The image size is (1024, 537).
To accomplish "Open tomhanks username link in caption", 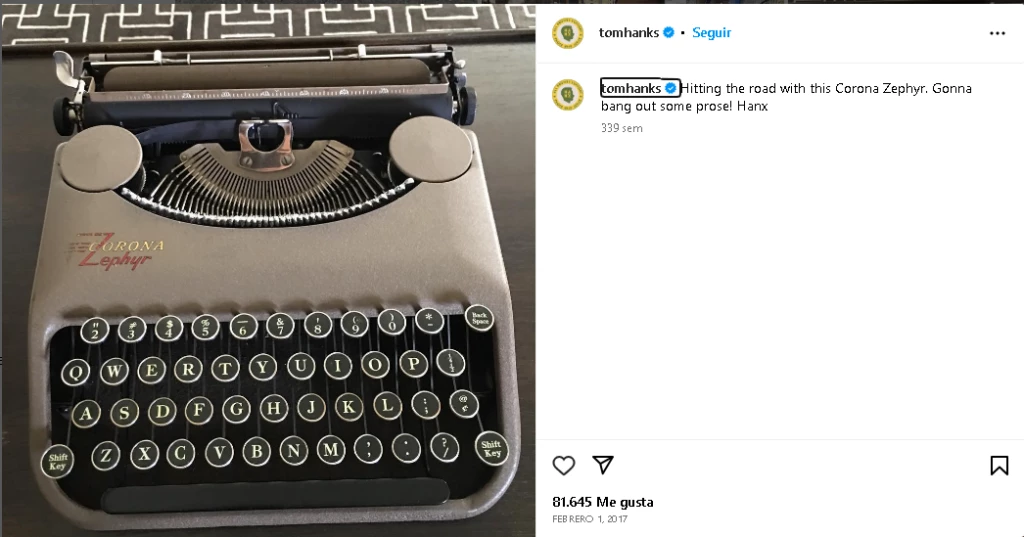I will tap(631, 88).
